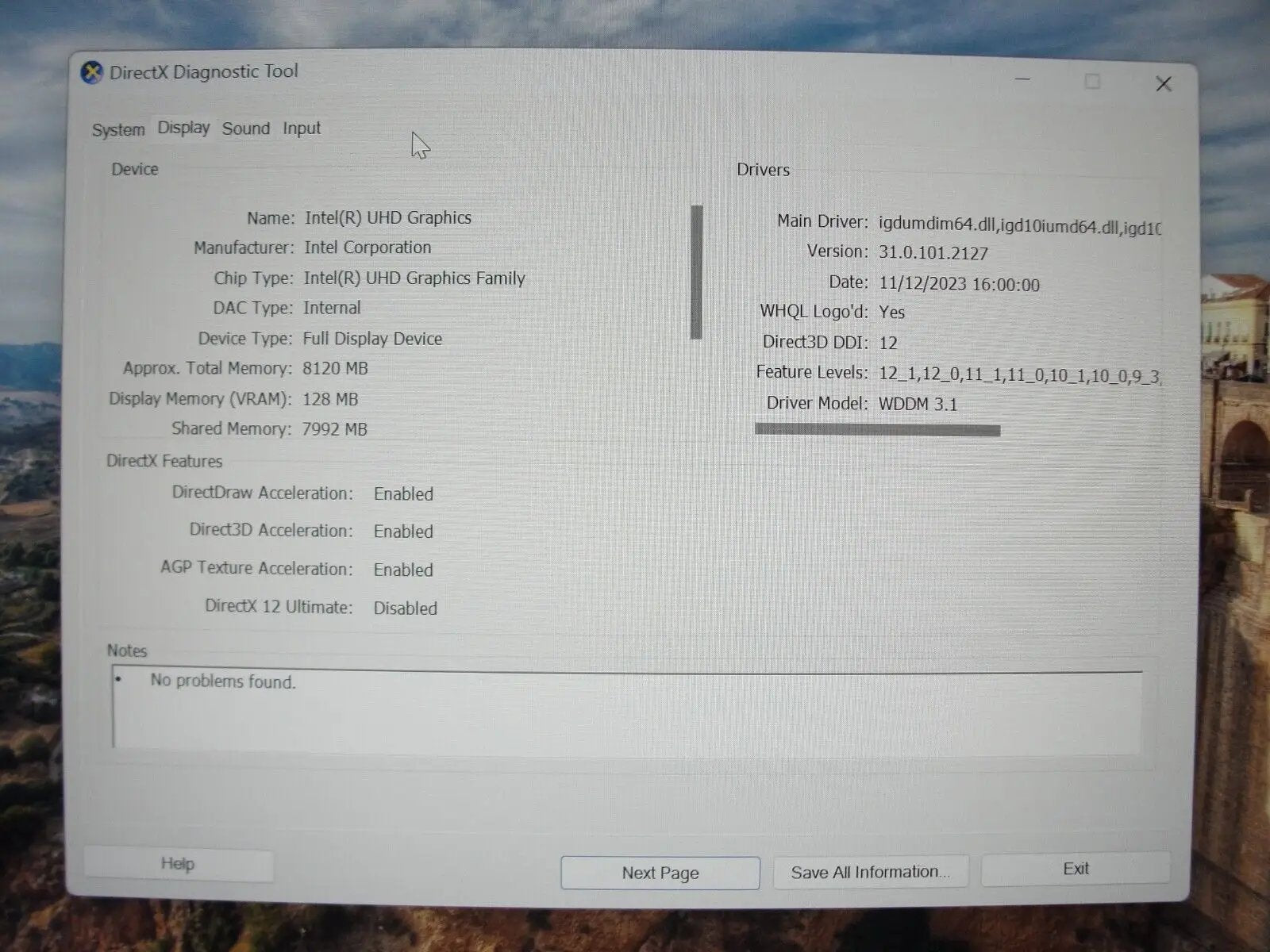Click the Notes text box
1270x952 pixels.
(x=627, y=710)
